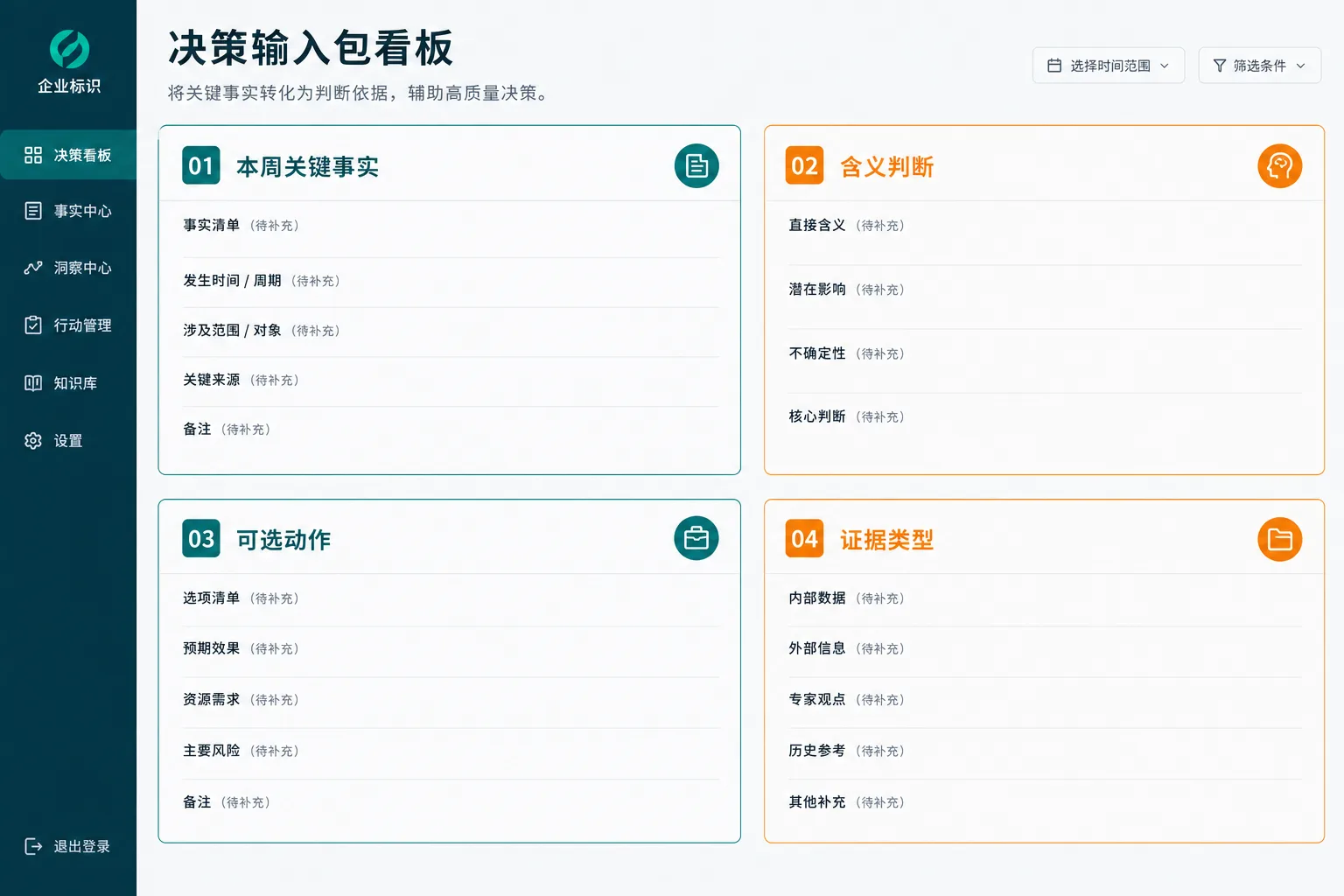Select 行动管理 in the sidebar
The image size is (1344, 896).
[68, 325]
